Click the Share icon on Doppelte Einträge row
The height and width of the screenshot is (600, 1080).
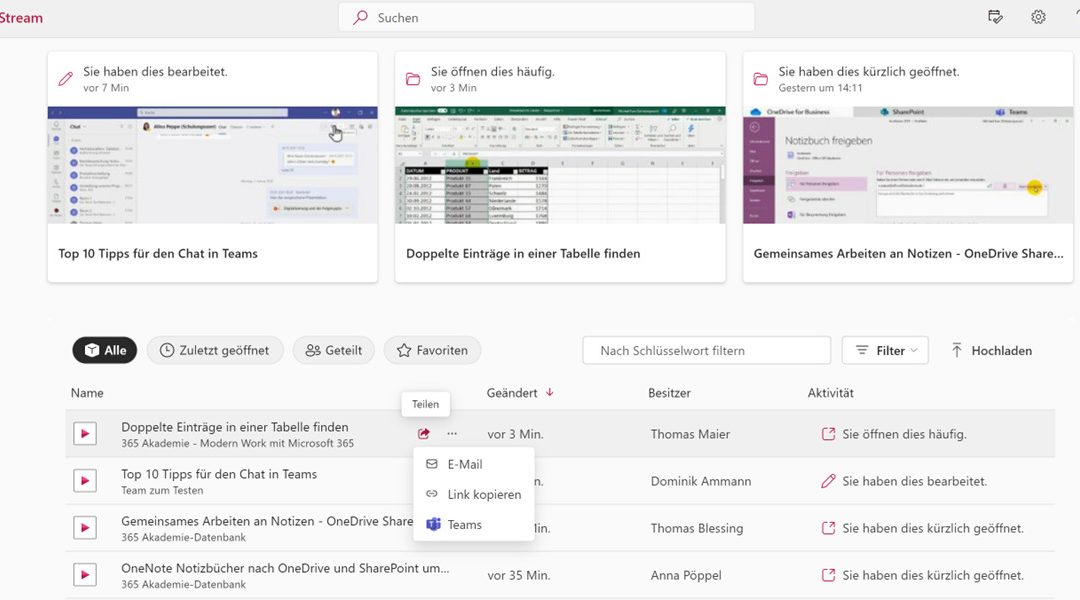[x=424, y=433]
